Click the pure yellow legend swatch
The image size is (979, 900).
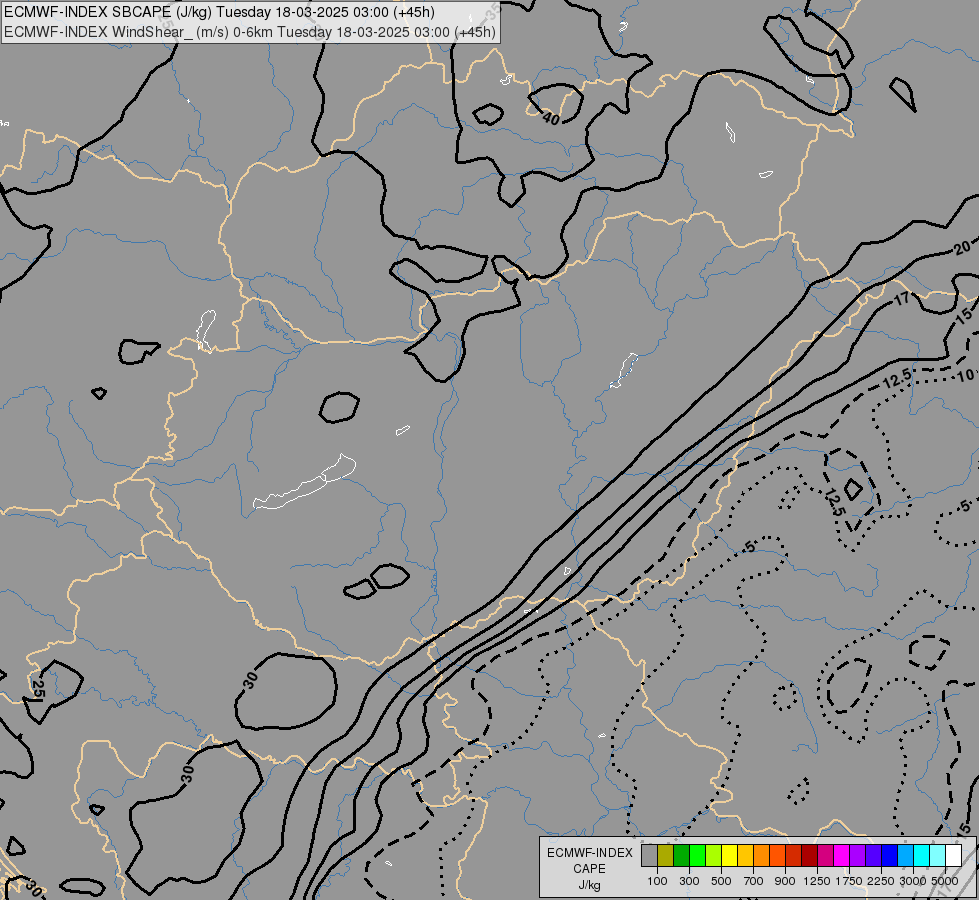729,855
